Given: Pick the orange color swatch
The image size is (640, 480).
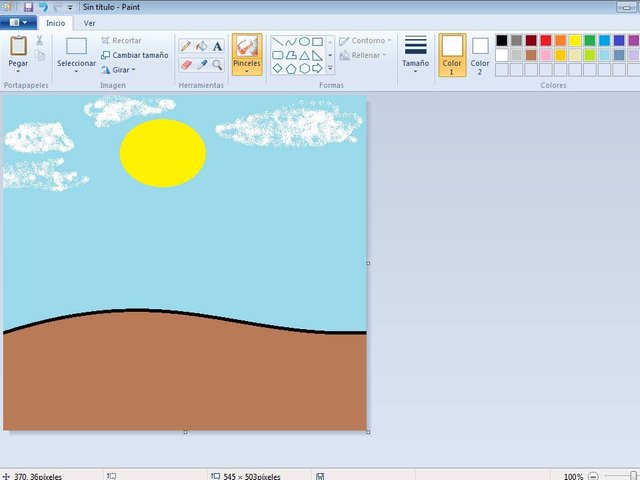Looking at the screenshot, I should coord(560,40).
